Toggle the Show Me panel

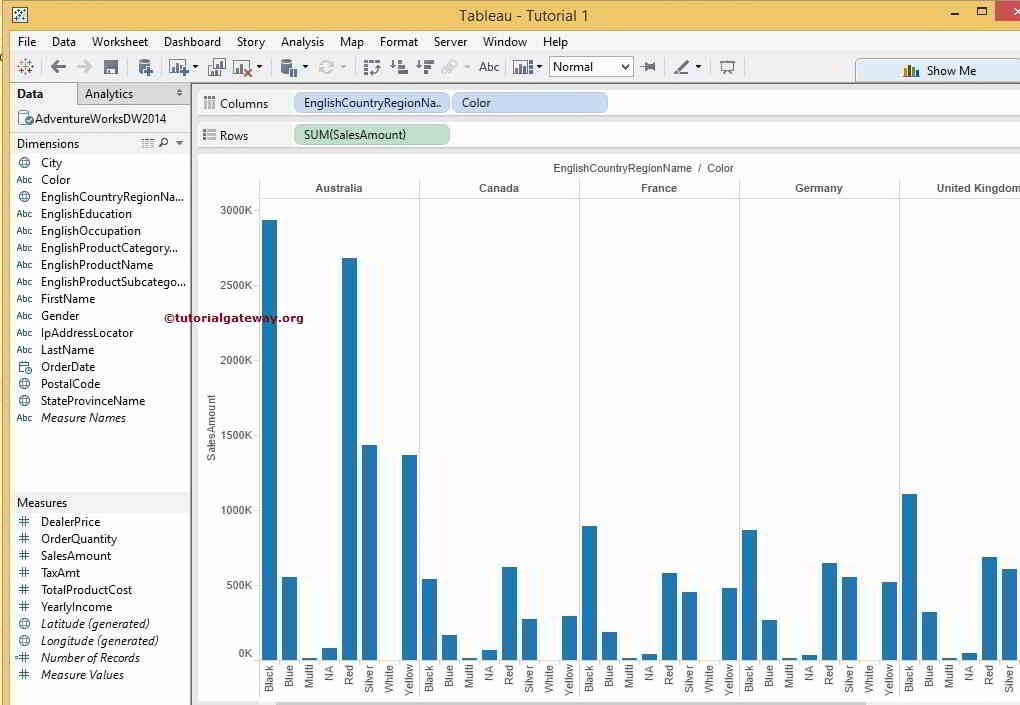click(x=938, y=70)
